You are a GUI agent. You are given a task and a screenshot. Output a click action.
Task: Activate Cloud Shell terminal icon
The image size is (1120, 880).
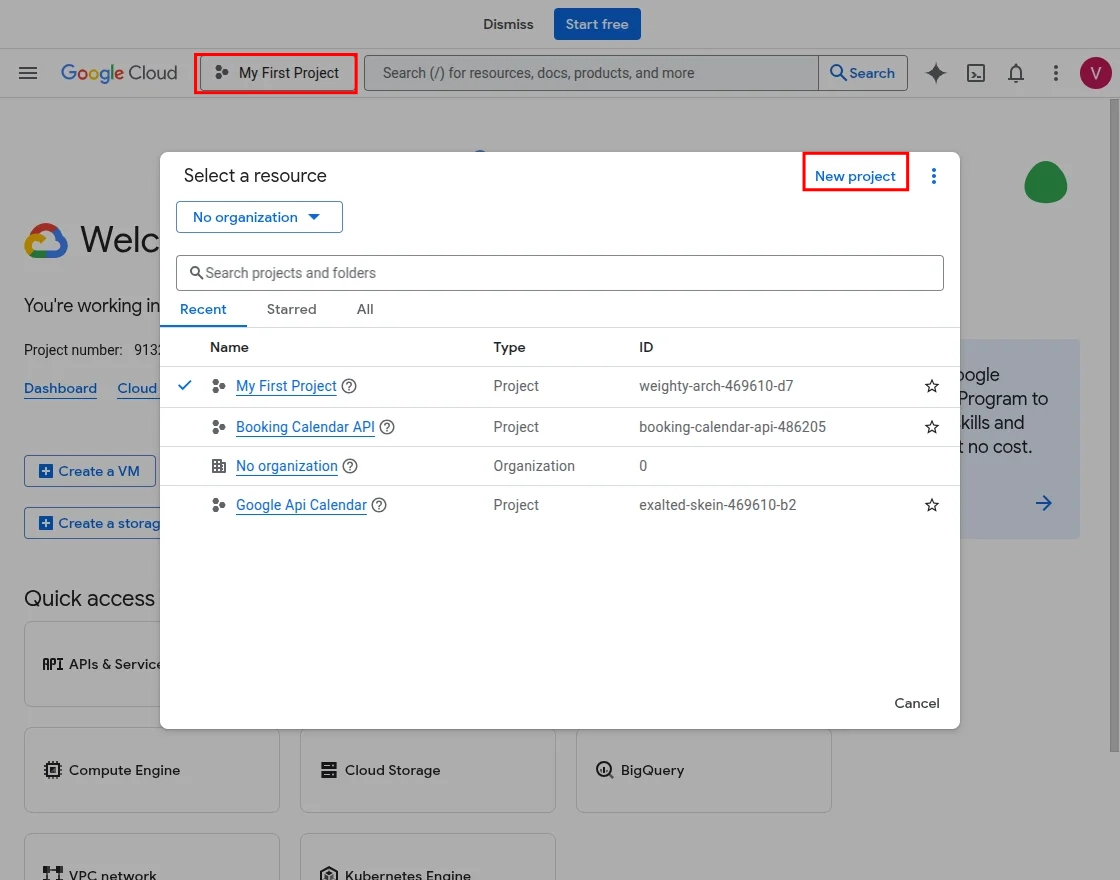(x=976, y=73)
